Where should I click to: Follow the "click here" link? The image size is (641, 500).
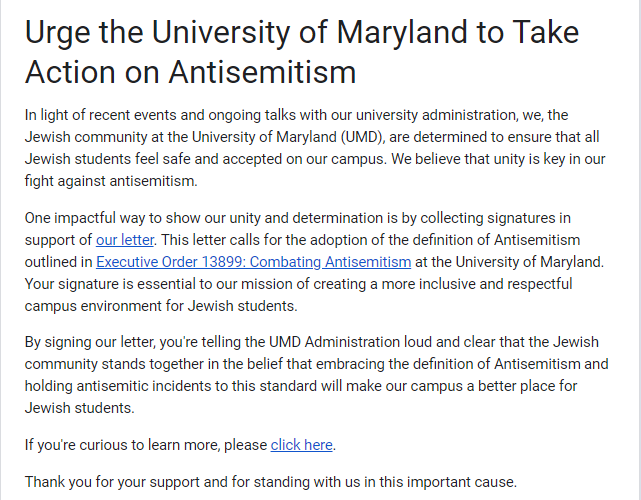click(301, 445)
